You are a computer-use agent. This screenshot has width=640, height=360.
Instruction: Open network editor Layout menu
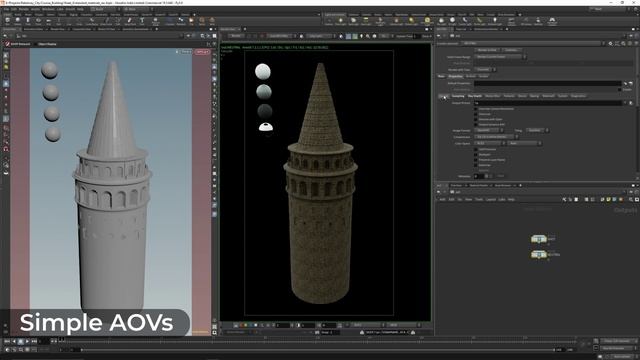tap(491, 200)
